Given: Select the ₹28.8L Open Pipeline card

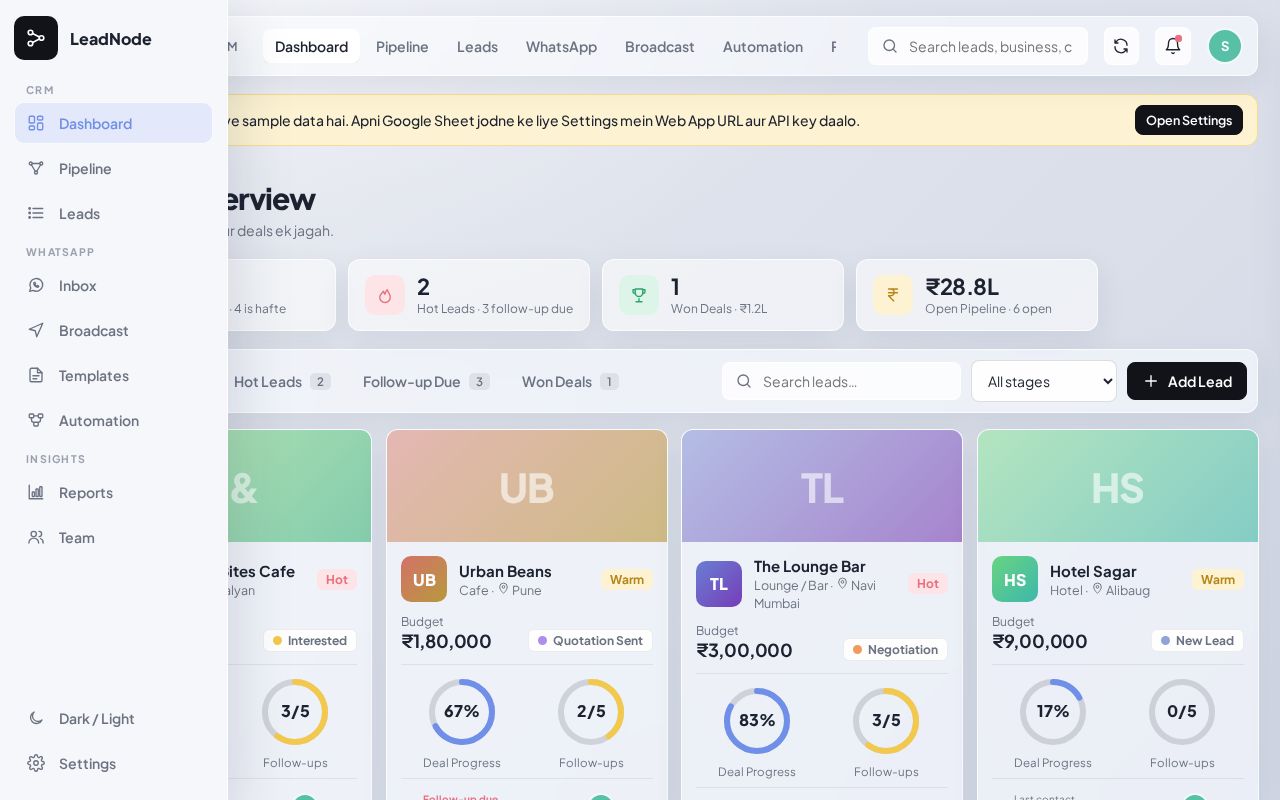Looking at the screenshot, I should (977, 295).
